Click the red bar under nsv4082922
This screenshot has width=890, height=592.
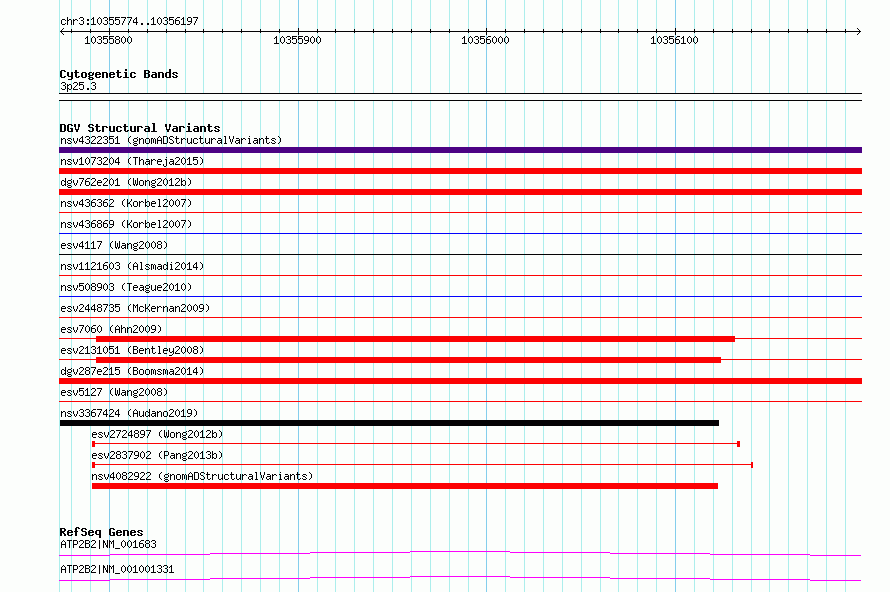405,486
